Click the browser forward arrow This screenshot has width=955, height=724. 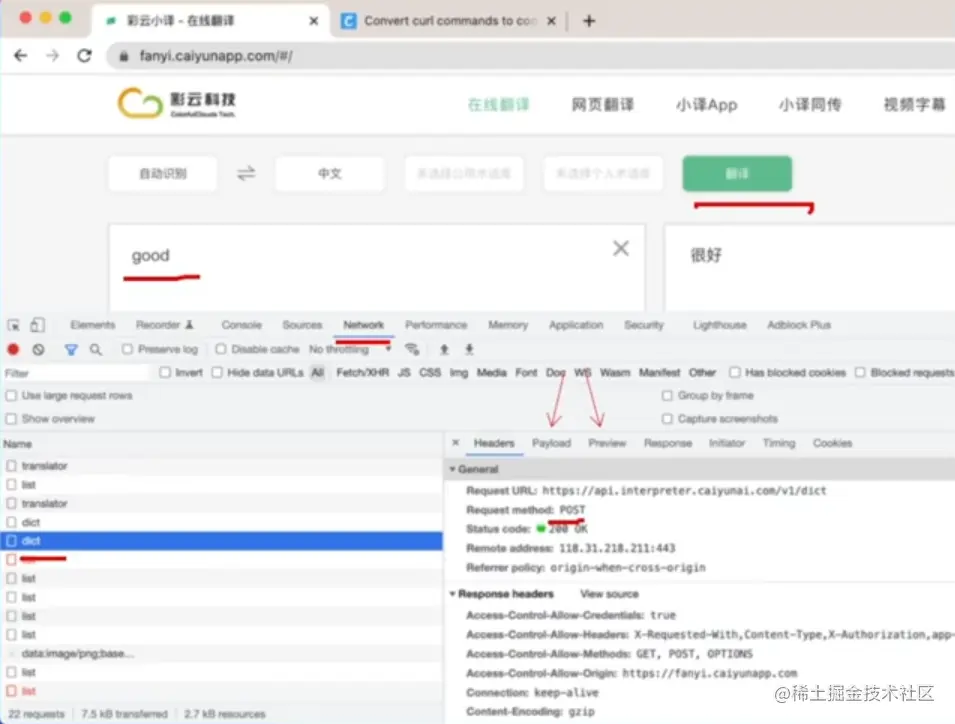click(53, 56)
